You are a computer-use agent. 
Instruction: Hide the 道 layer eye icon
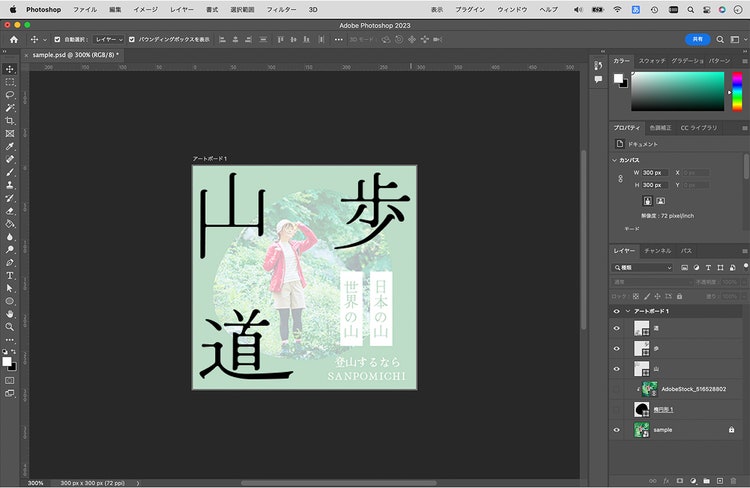tap(617, 328)
